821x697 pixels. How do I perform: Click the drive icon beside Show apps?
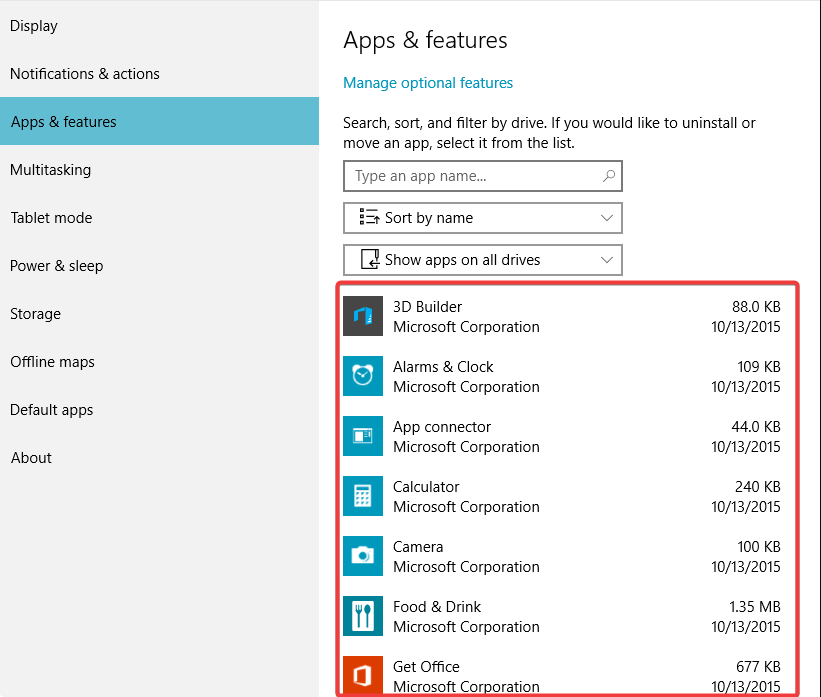370,259
